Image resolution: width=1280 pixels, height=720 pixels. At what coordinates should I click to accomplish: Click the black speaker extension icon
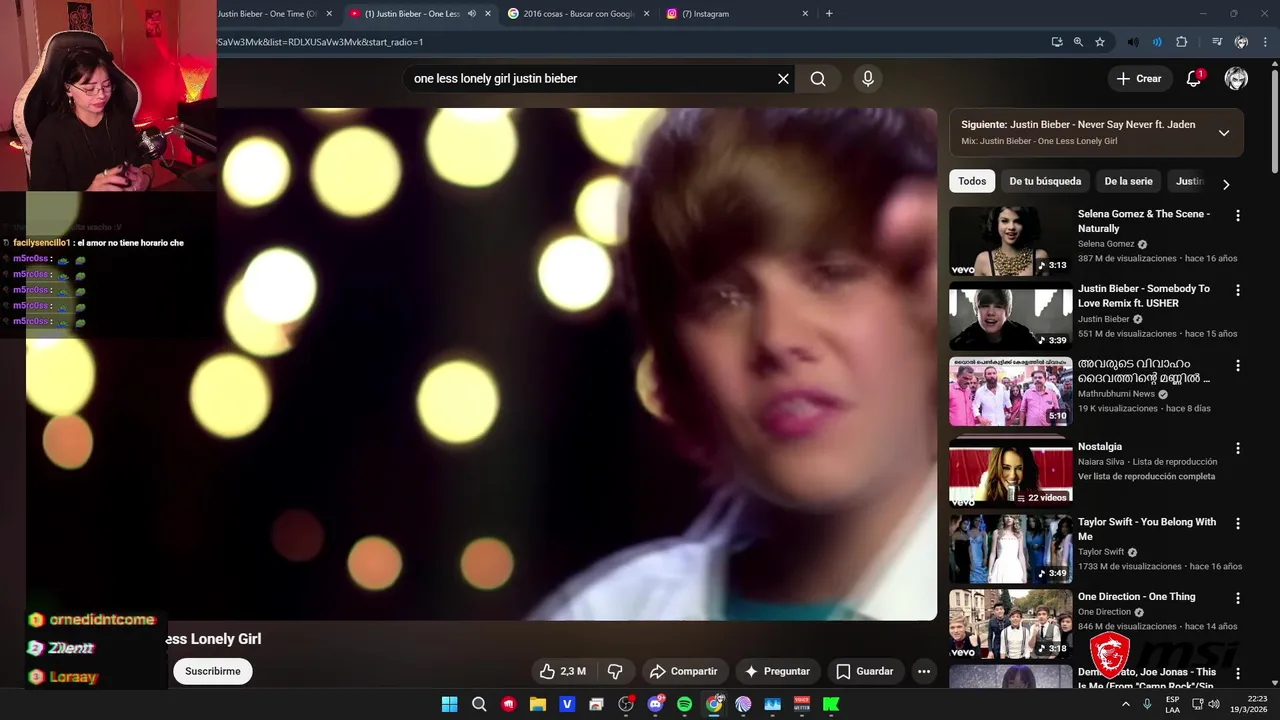(1133, 42)
